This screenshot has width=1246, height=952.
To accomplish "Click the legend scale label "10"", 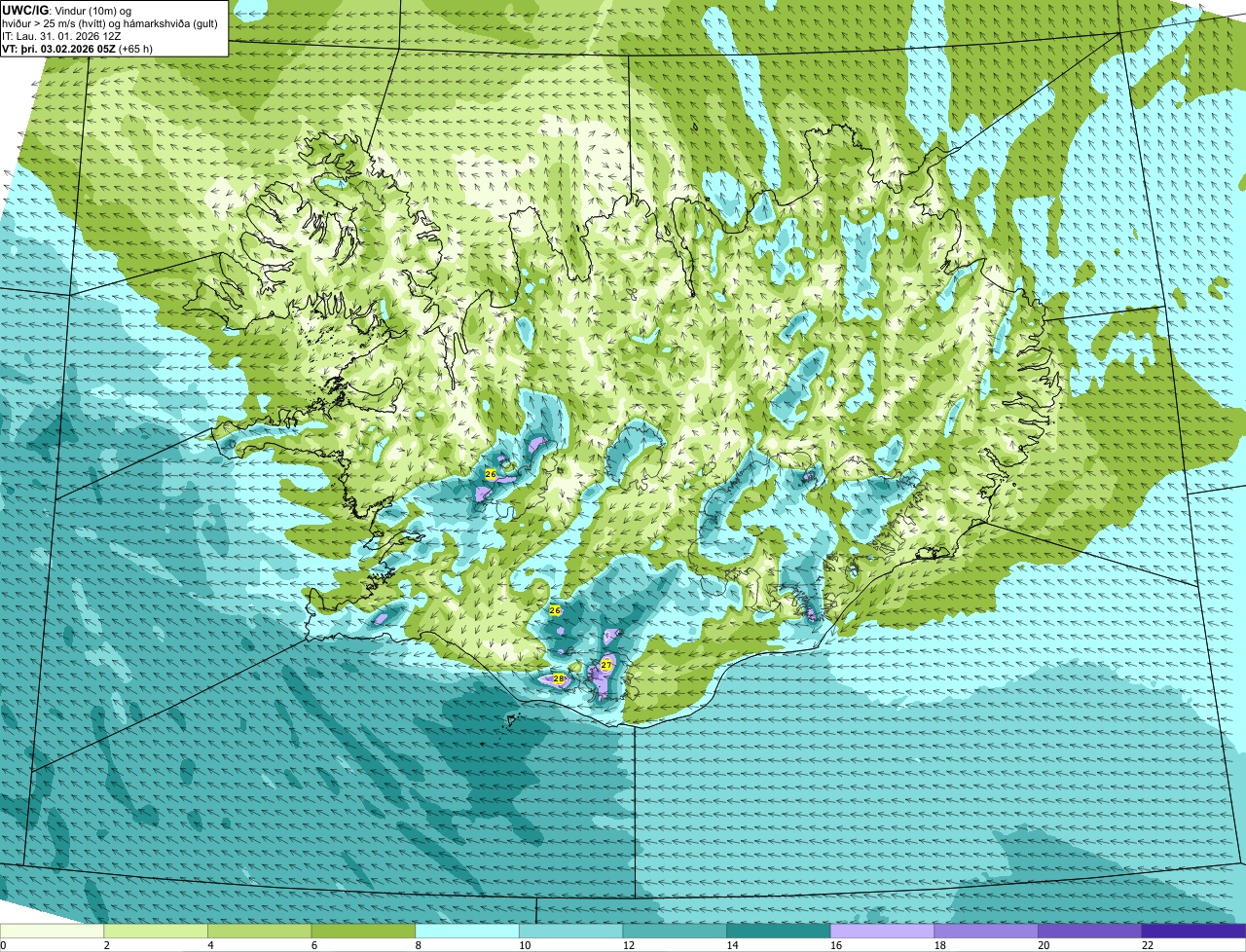I will [x=525, y=945].
